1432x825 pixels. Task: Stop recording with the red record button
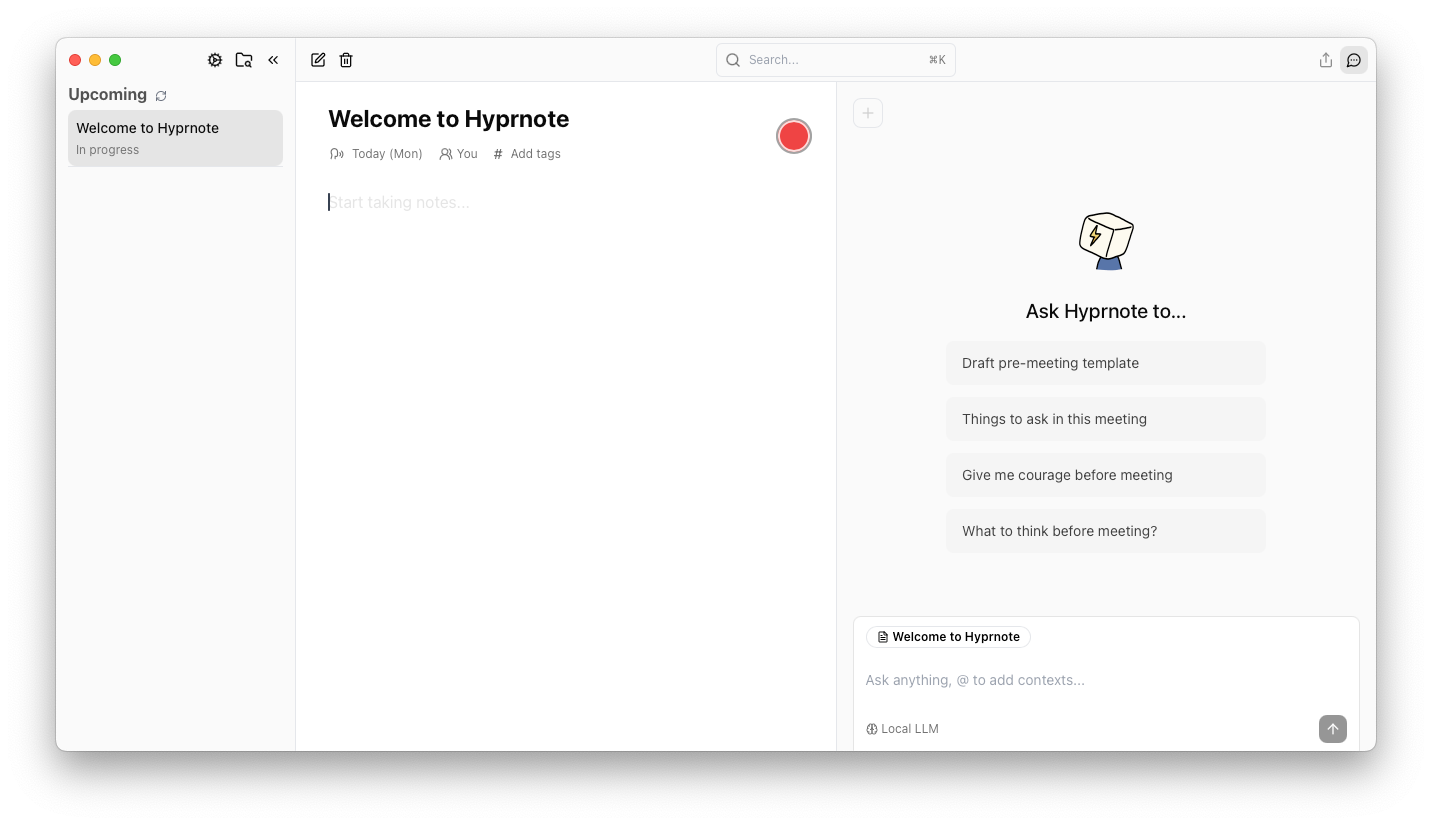[x=793, y=135]
